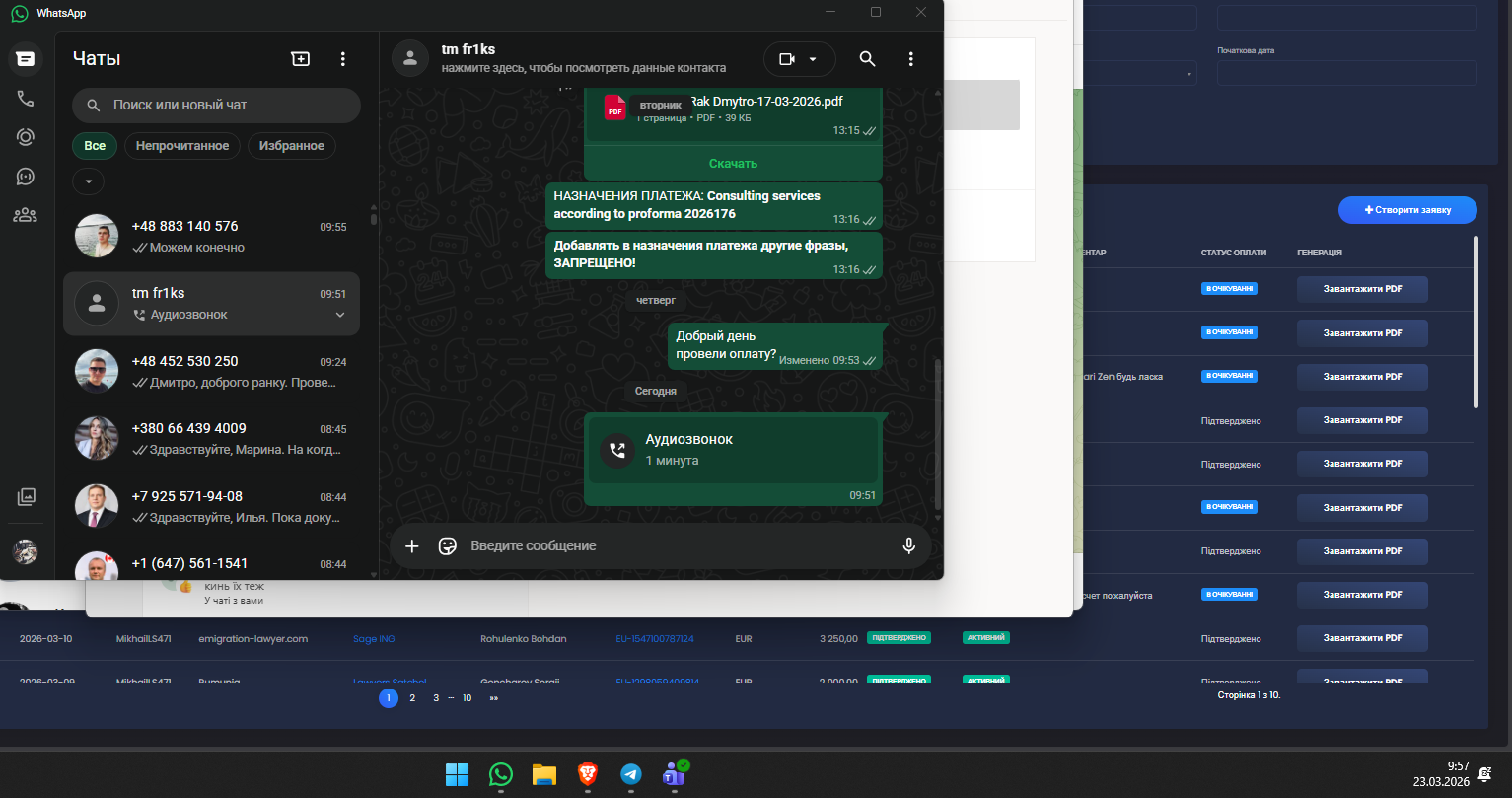1512x798 pixels.
Task: Download the PDF with Скачать button
Action: [733, 163]
